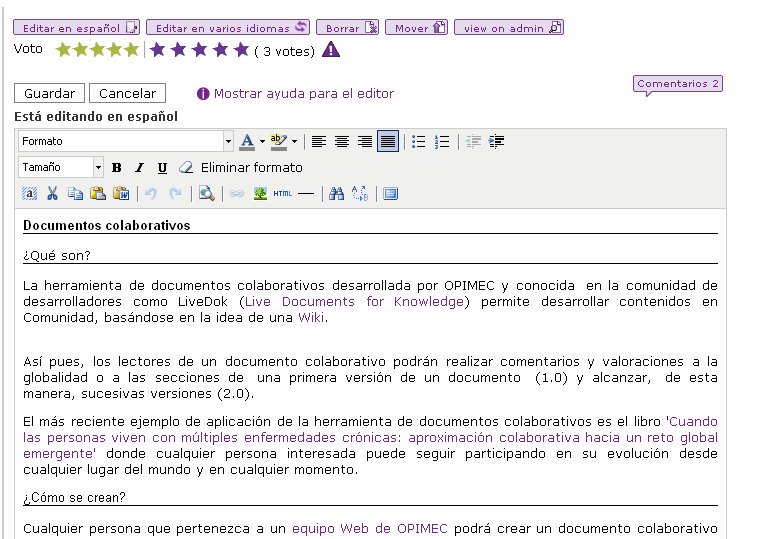Center align the text
Image resolution: width=760 pixels, height=539 pixels.
[342, 141]
